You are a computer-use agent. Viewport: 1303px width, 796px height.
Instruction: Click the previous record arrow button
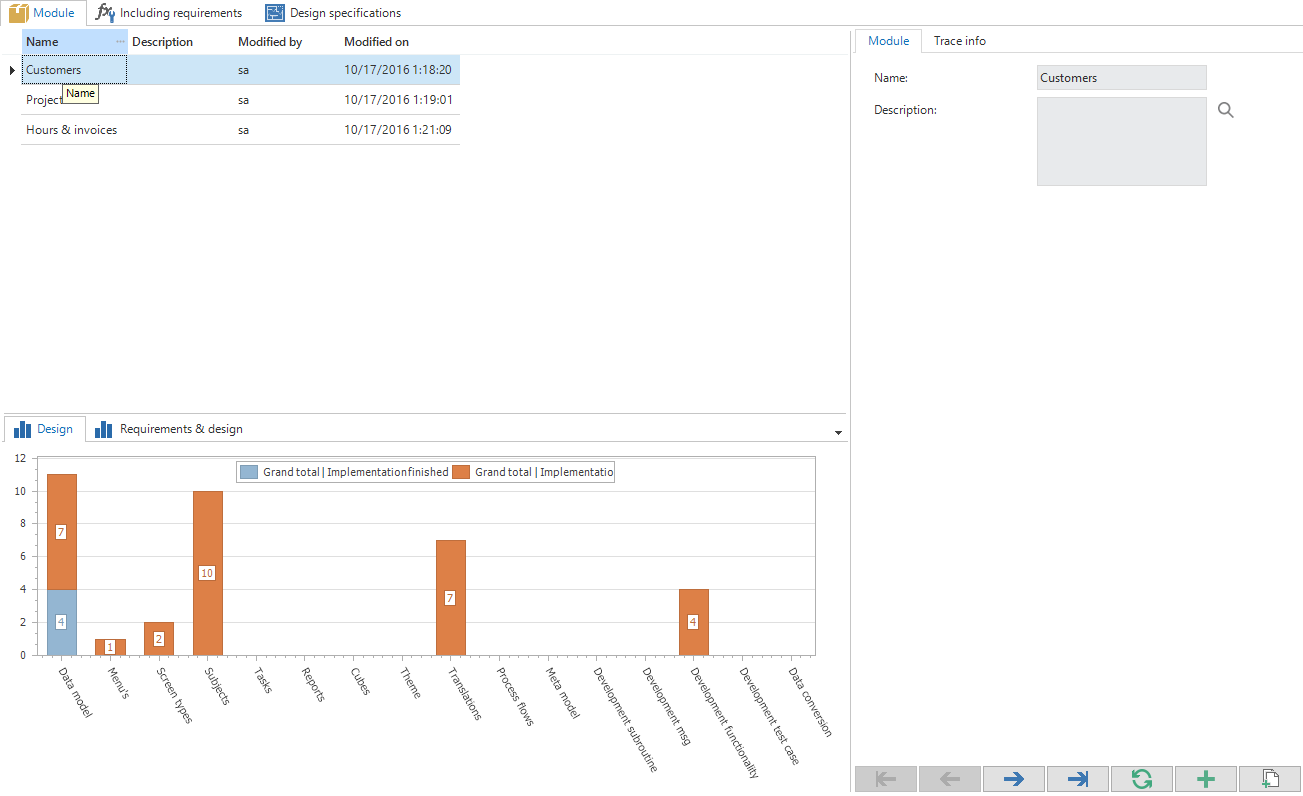click(x=950, y=779)
